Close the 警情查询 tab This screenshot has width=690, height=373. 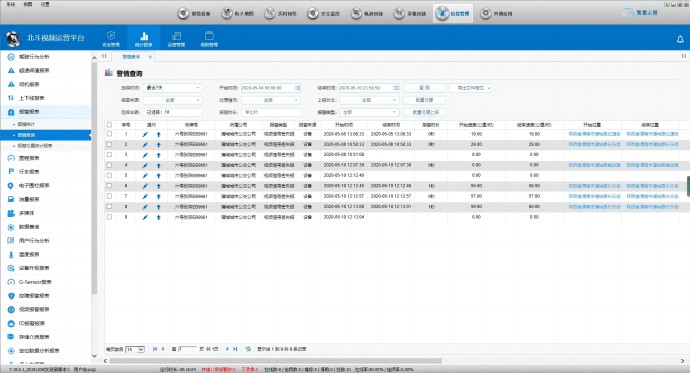tap(150, 57)
